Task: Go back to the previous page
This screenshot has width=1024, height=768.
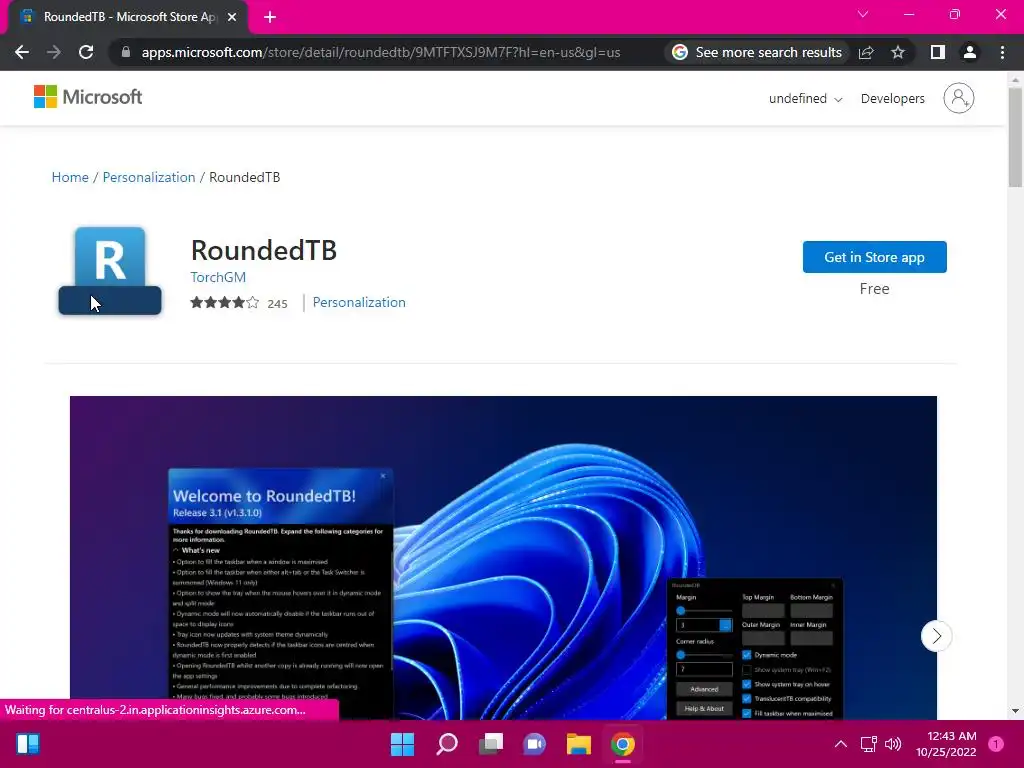Action: pos(22,52)
